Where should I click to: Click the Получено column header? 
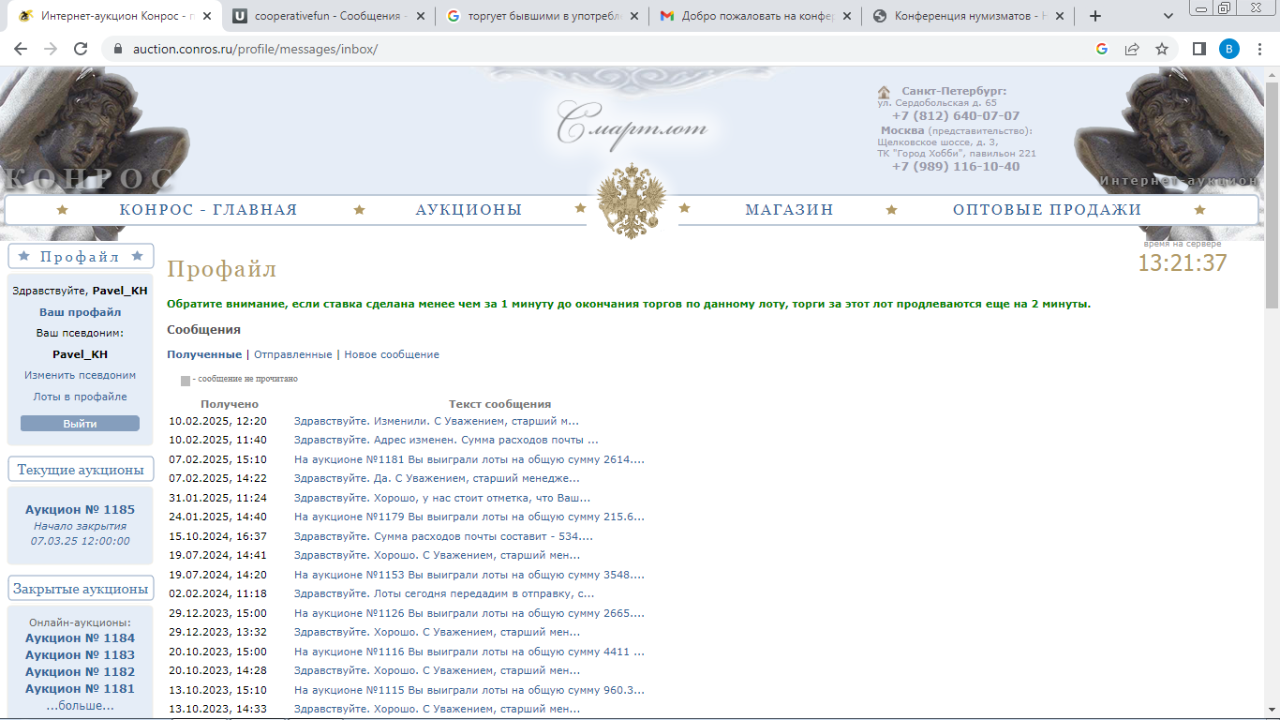229,404
